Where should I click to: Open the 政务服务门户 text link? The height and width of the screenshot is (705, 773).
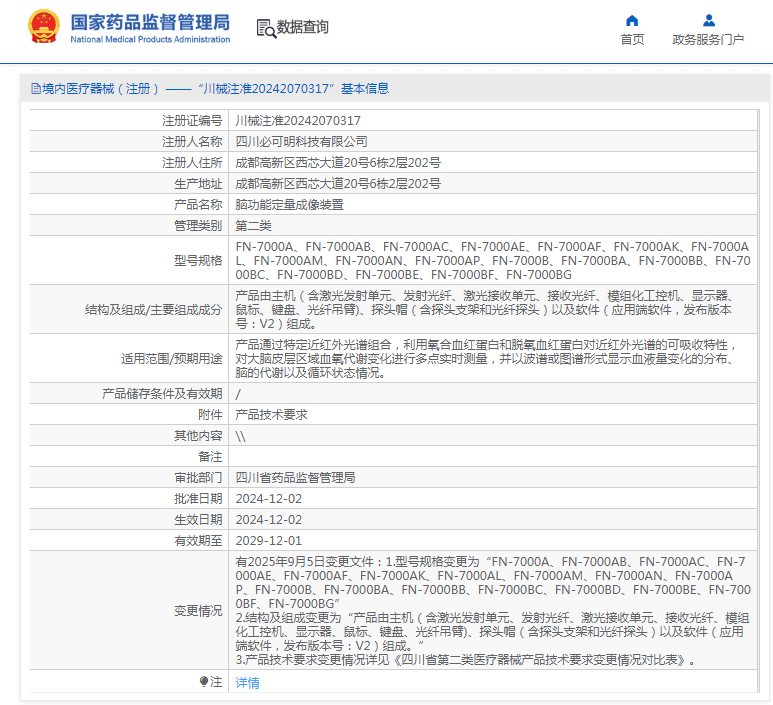tap(708, 40)
